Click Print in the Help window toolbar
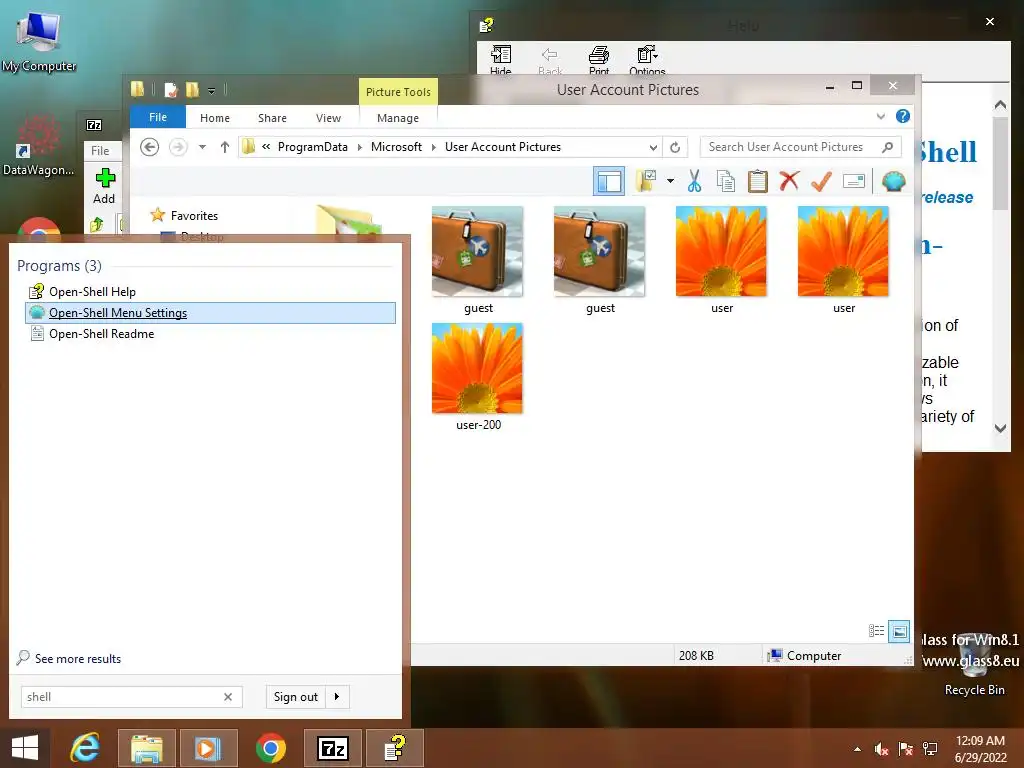This screenshot has width=1024, height=768. tap(599, 61)
